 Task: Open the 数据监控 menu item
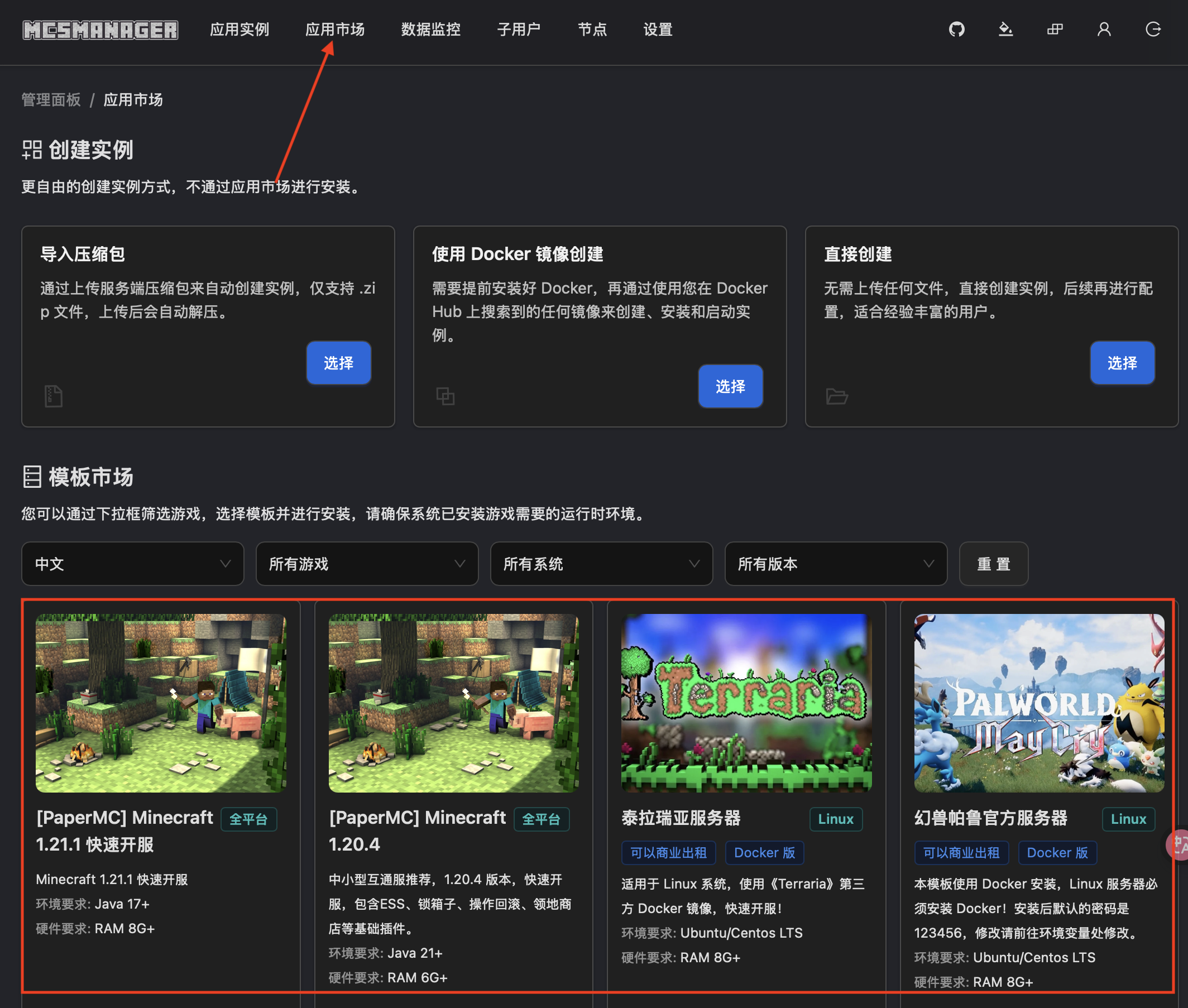click(x=431, y=30)
